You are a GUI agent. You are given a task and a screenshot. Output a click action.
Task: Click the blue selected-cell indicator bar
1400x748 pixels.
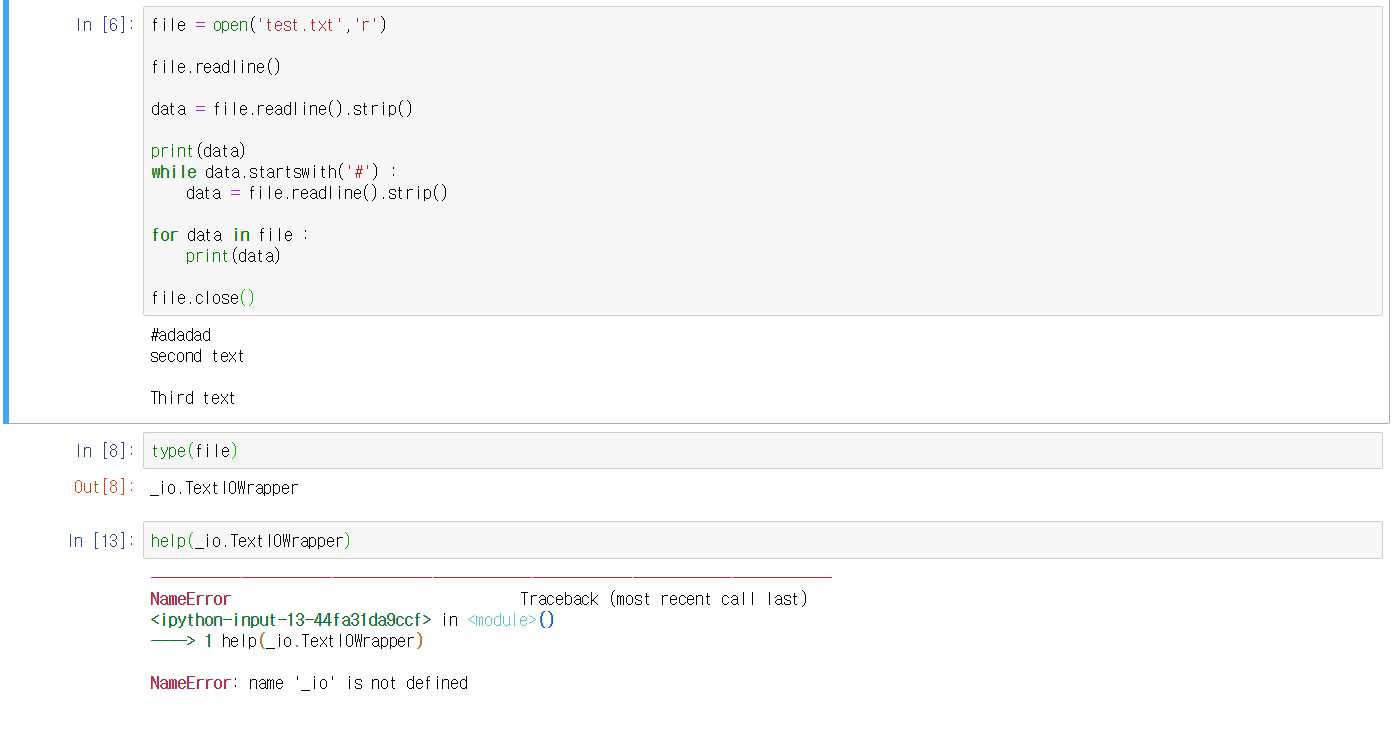point(5,212)
